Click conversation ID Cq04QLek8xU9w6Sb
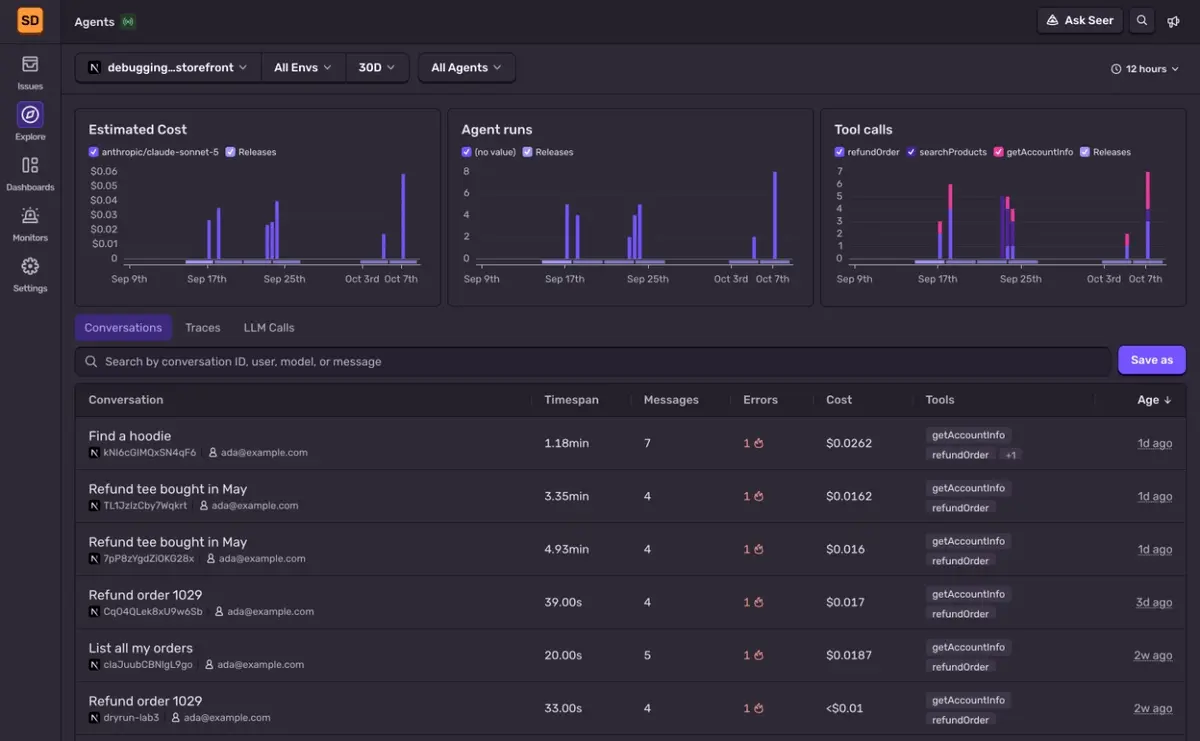1200x741 pixels. [153, 612]
